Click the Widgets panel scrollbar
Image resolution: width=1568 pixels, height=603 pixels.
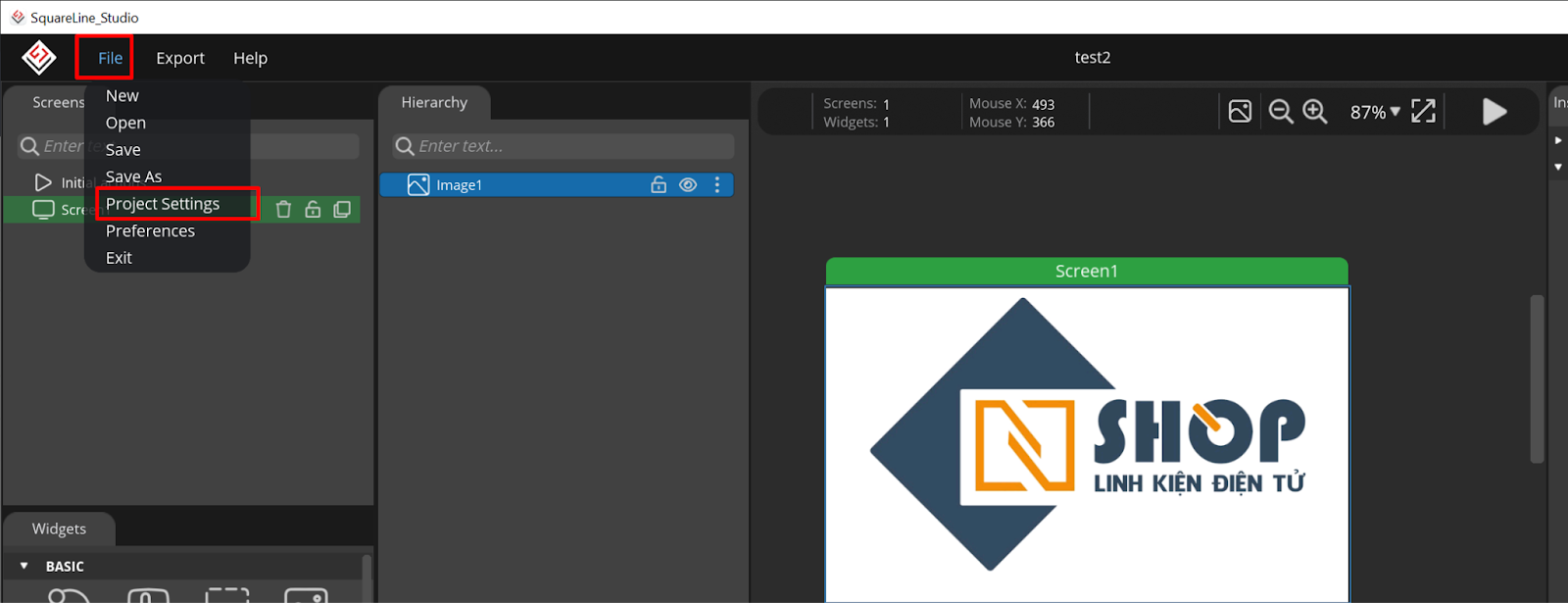pos(367,578)
